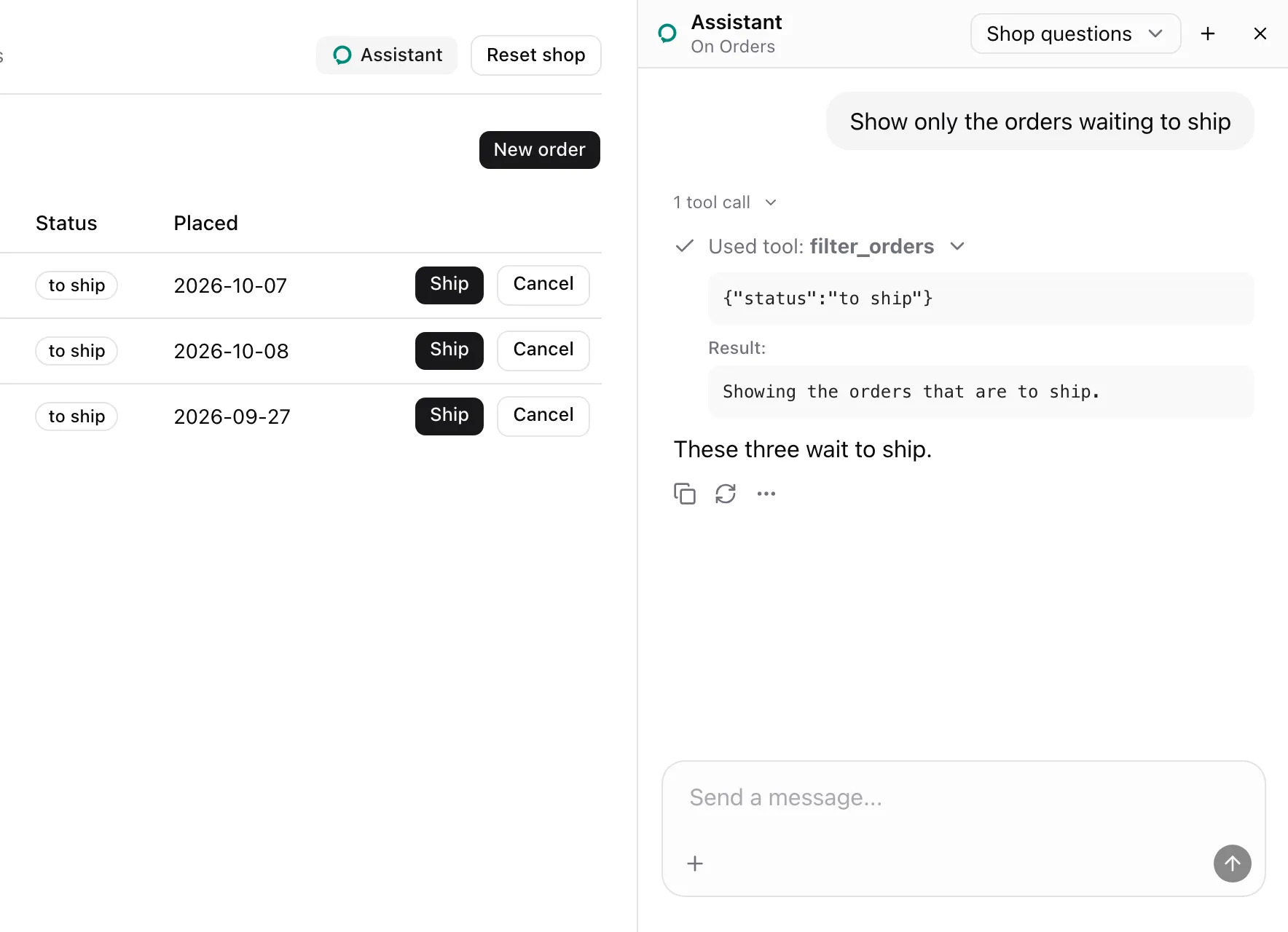Screen dimensions: 1288x932
Task: Click the to ship badge for 2026-09-27
Action: (x=76, y=416)
